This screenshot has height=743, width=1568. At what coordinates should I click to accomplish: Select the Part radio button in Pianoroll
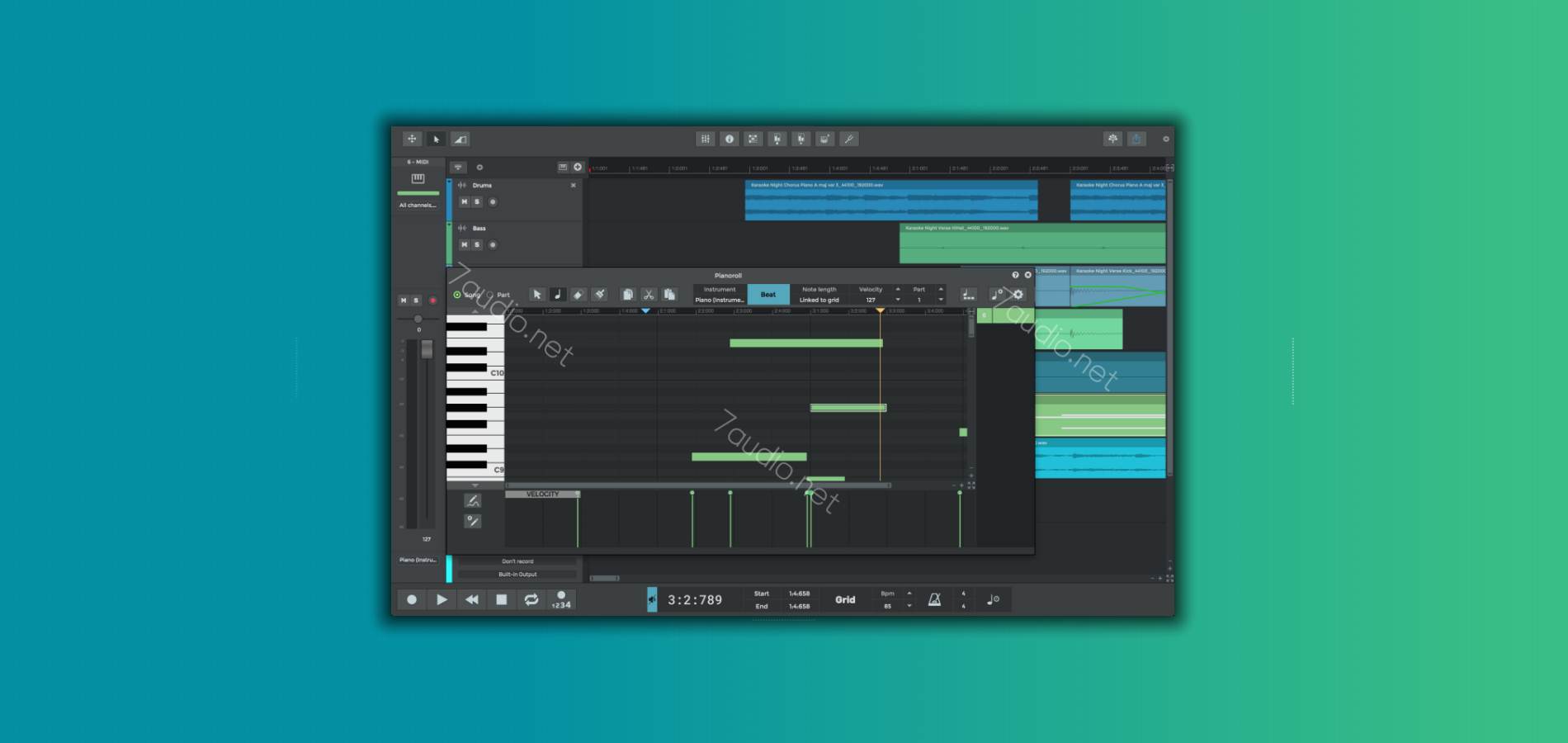pos(489,295)
